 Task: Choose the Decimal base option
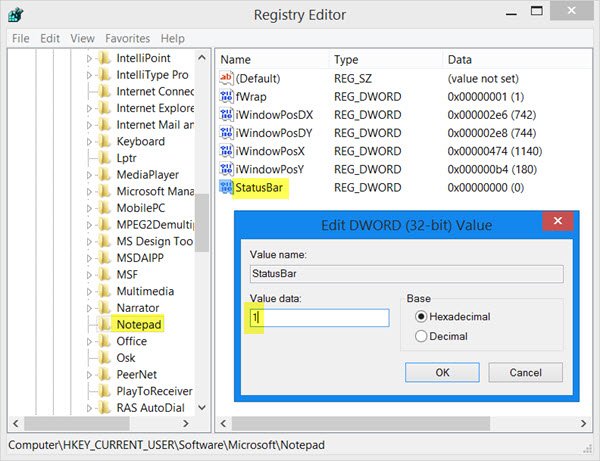421,337
